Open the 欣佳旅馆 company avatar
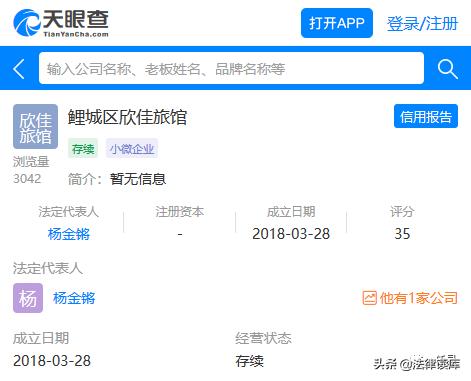Image resolution: width=471 pixels, height=381 pixels. coord(35,126)
